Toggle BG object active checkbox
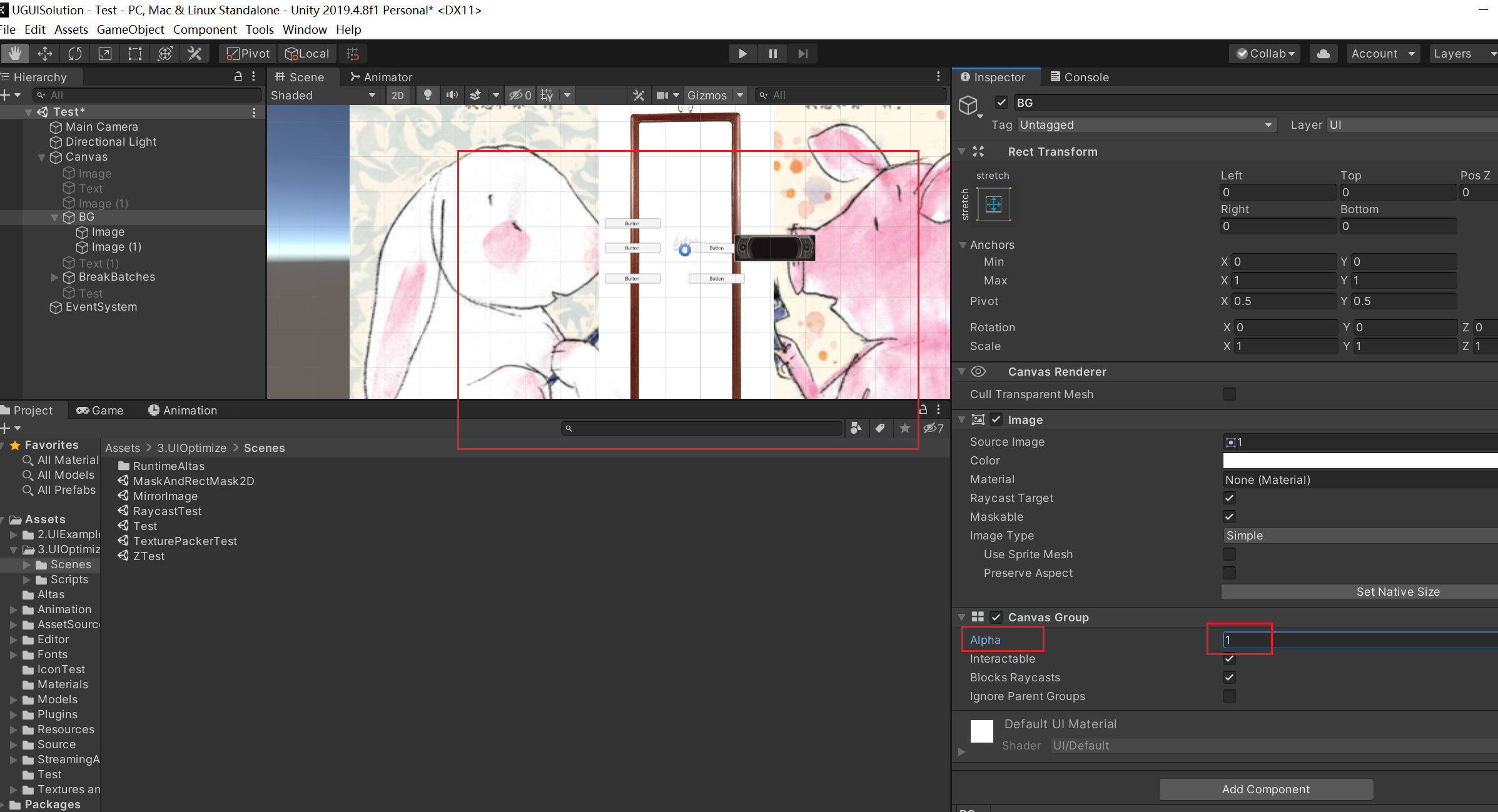 click(1001, 103)
